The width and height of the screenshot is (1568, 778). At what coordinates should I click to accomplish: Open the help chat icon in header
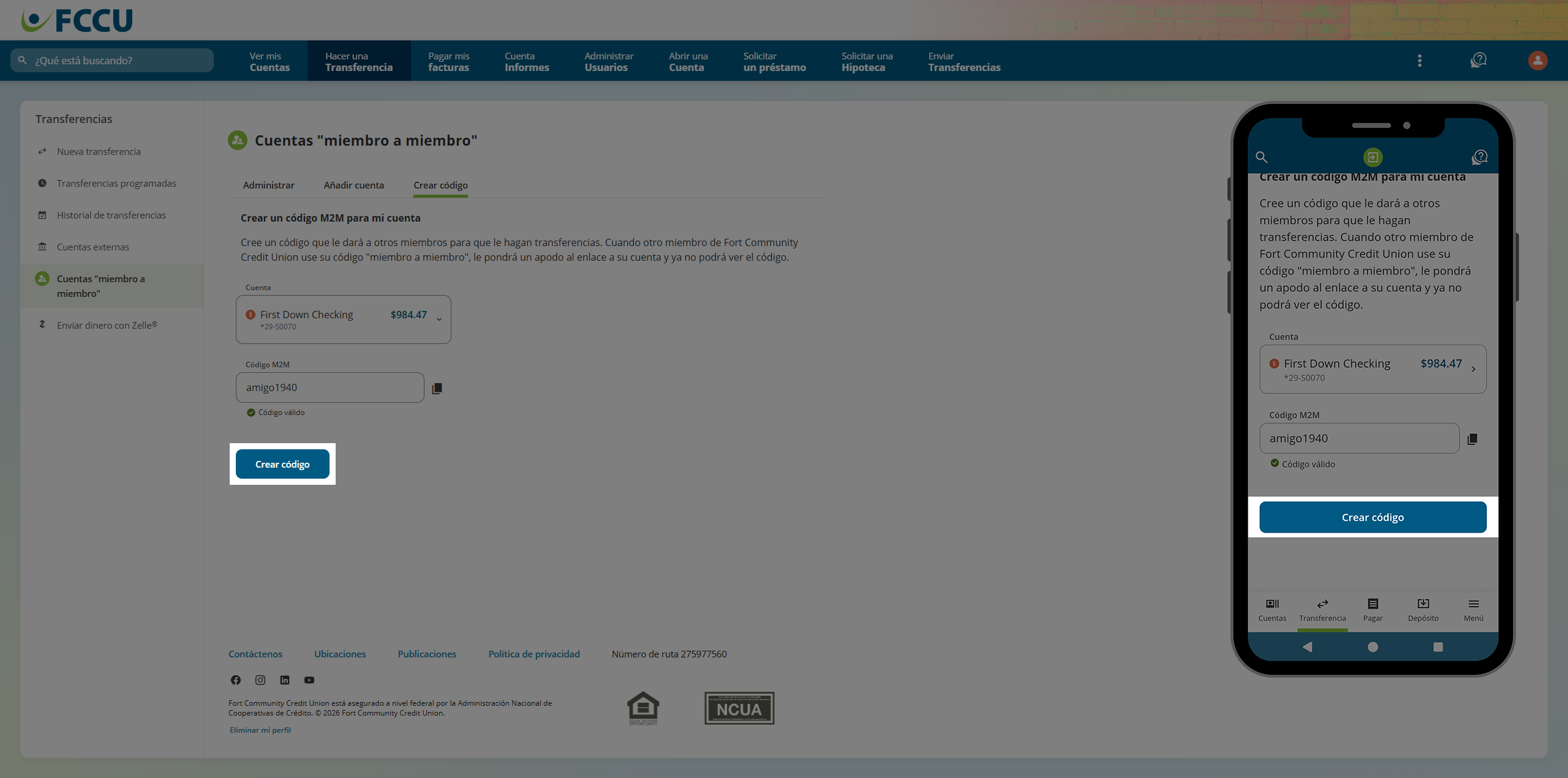[x=1479, y=60]
